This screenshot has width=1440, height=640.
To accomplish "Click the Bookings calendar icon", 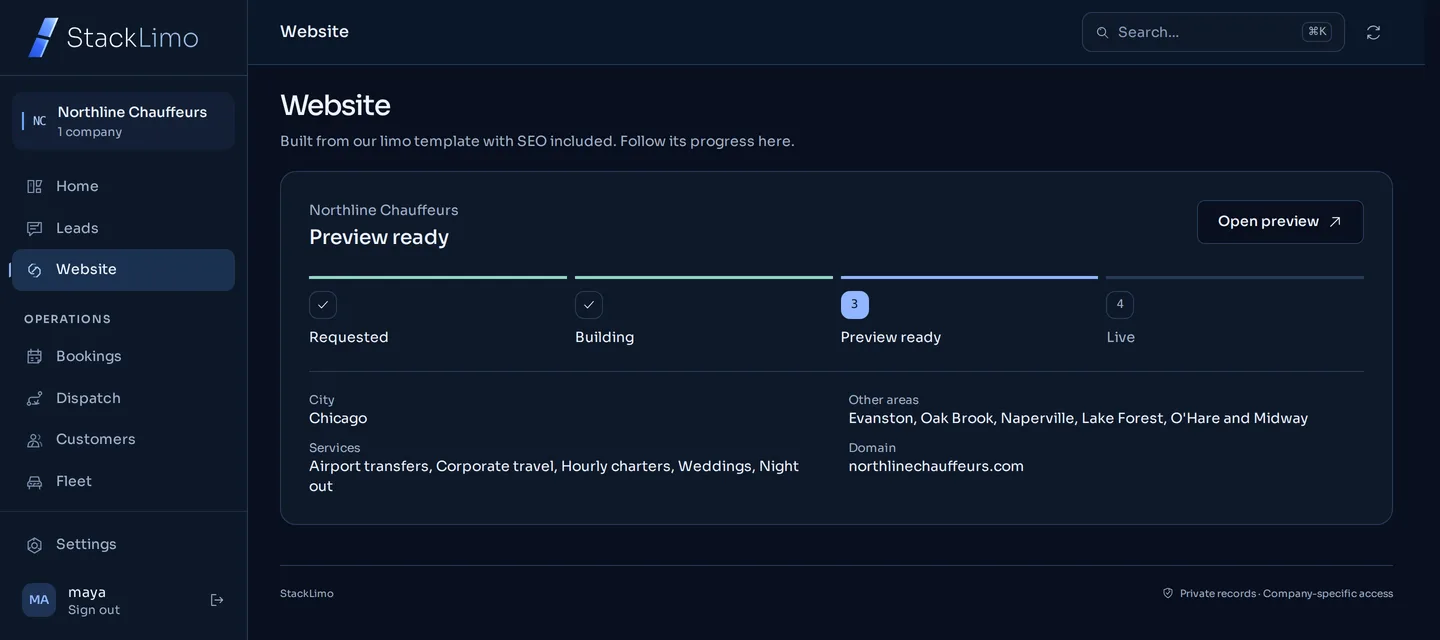I will 35,357.
